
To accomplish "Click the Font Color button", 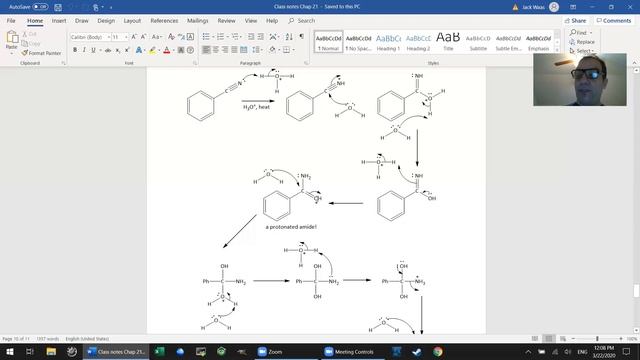I will coord(167,50).
